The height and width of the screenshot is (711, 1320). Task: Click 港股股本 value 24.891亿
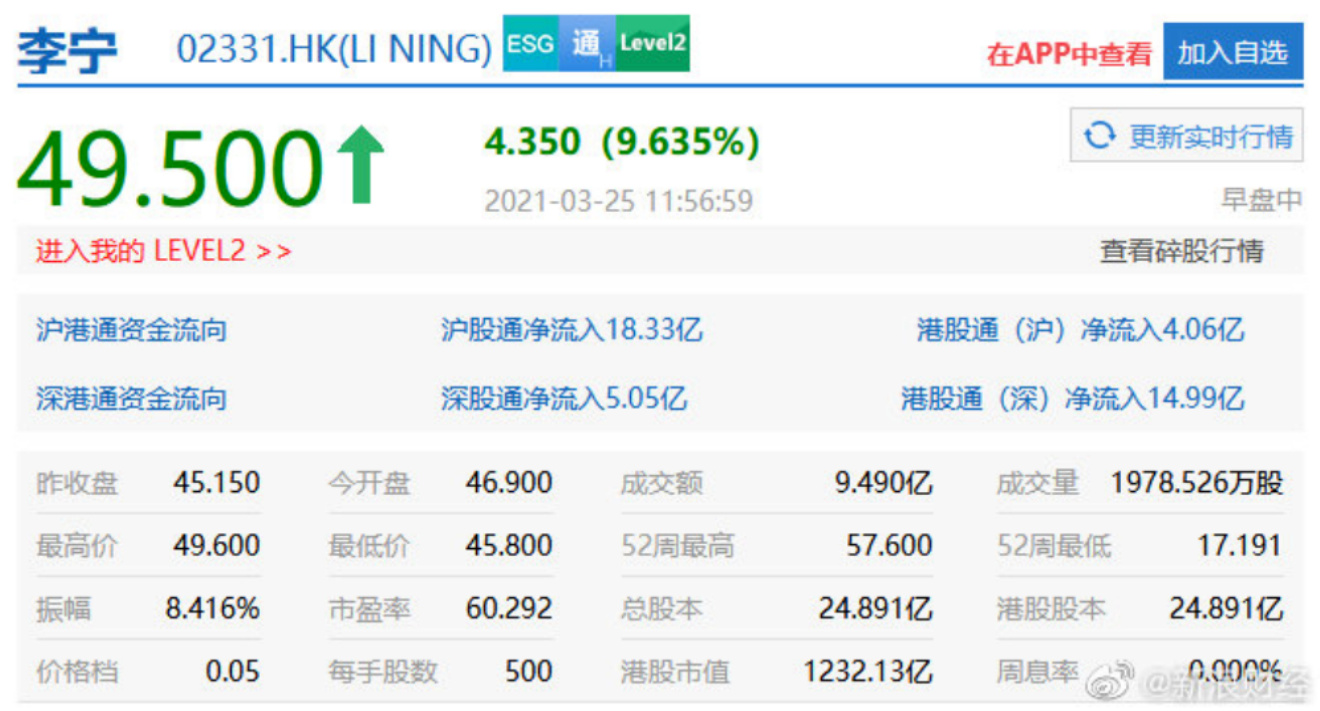point(1225,607)
